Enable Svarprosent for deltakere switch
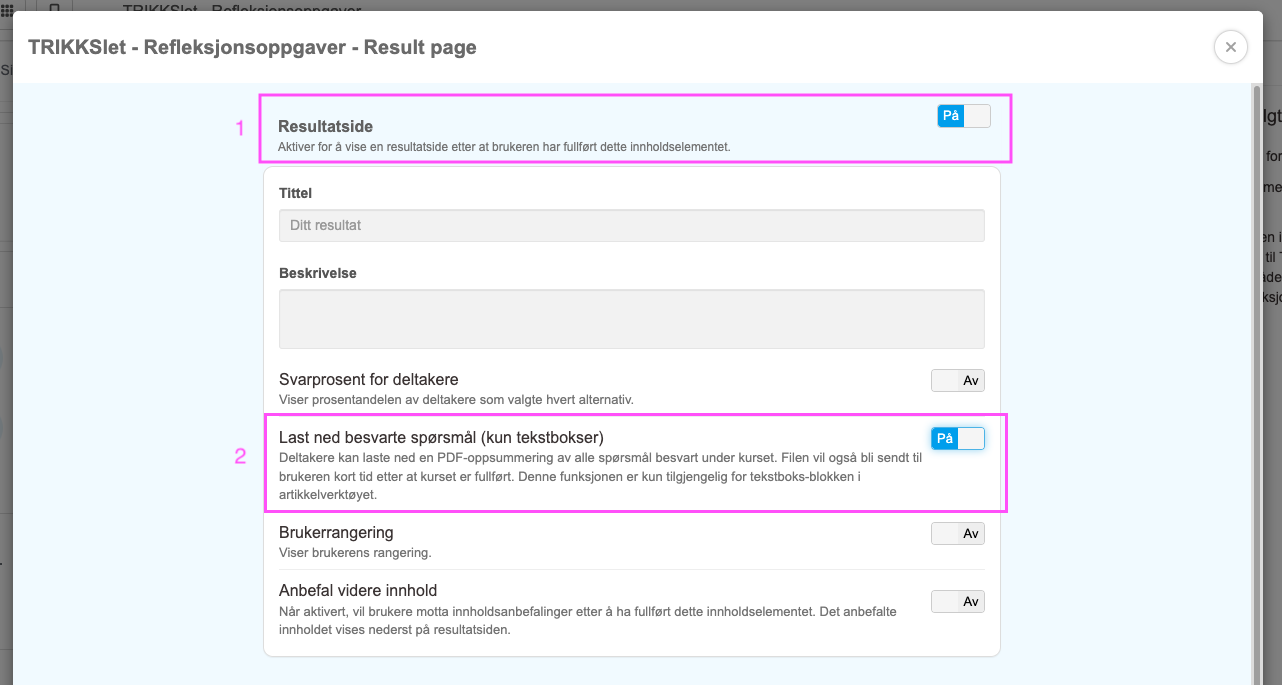The image size is (1282, 685). [958, 380]
